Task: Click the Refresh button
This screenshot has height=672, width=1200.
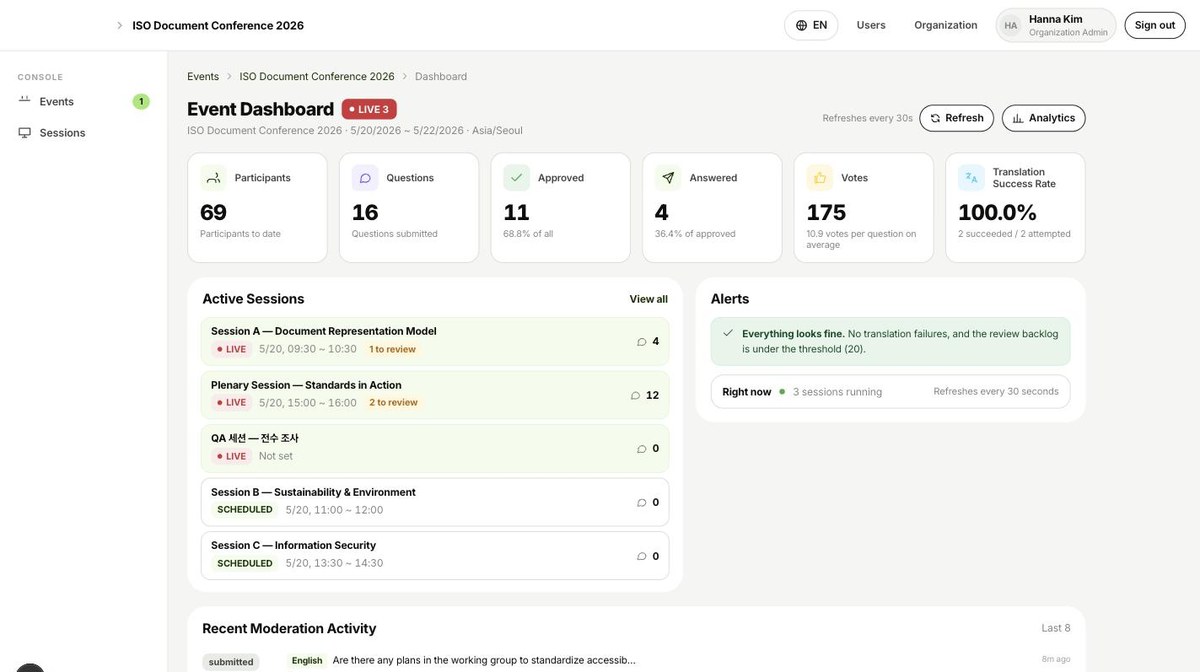Action: pyautogui.click(x=957, y=118)
